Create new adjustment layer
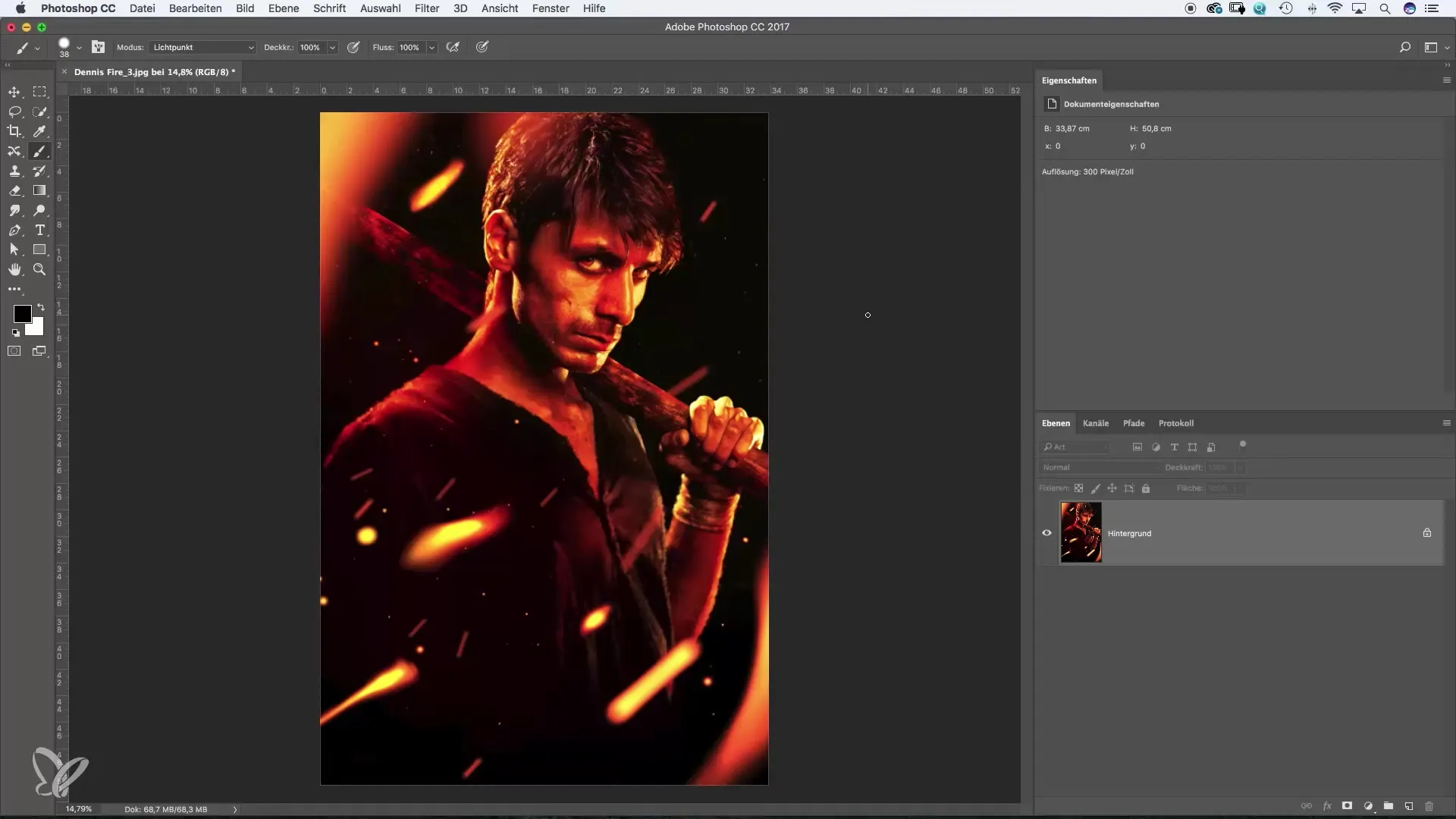 pyautogui.click(x=1368, y=806)
